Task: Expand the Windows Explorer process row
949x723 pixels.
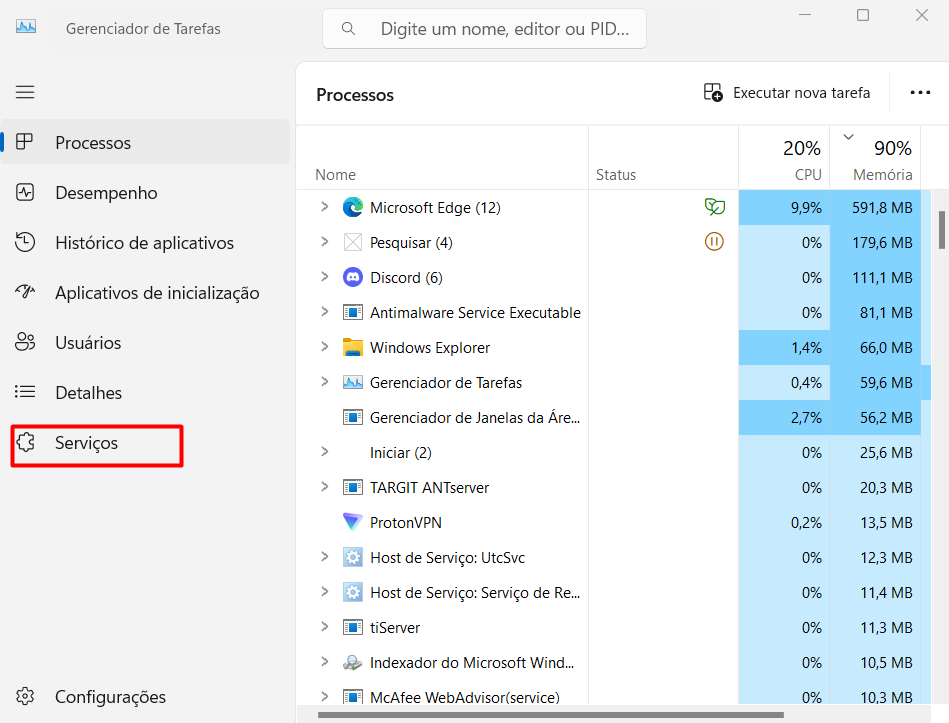Action: (324, 347)
